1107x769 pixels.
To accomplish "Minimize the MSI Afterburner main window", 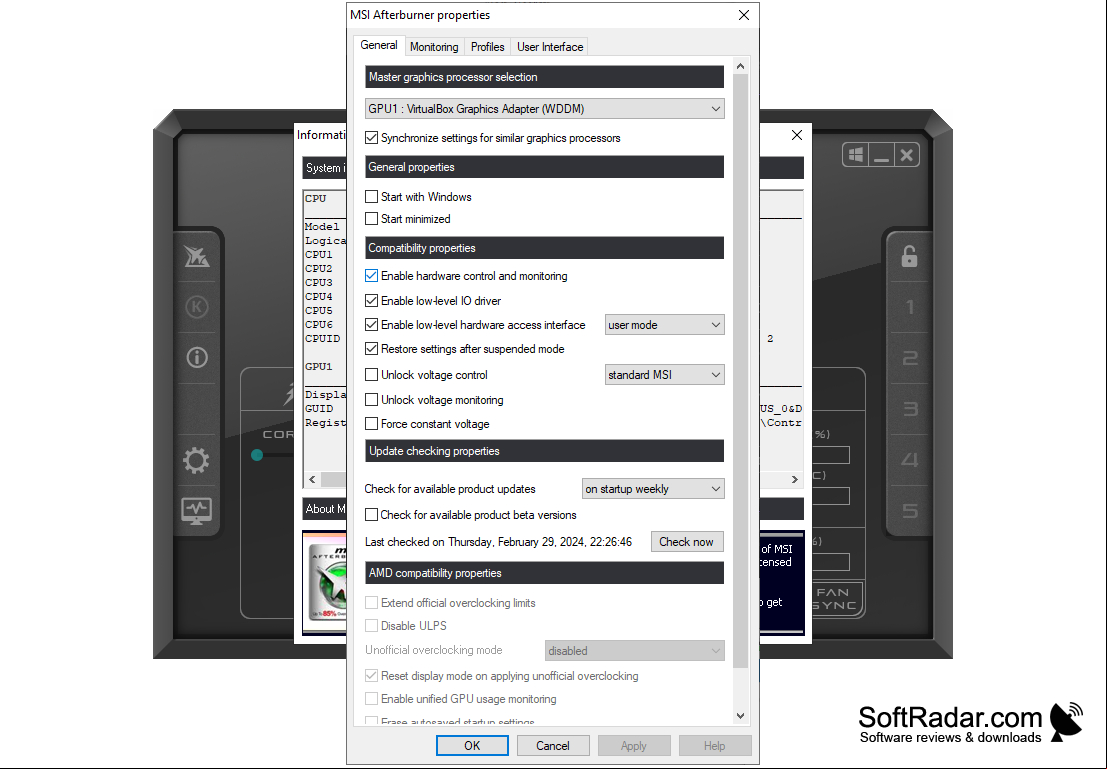I will [x=881, y=155].
